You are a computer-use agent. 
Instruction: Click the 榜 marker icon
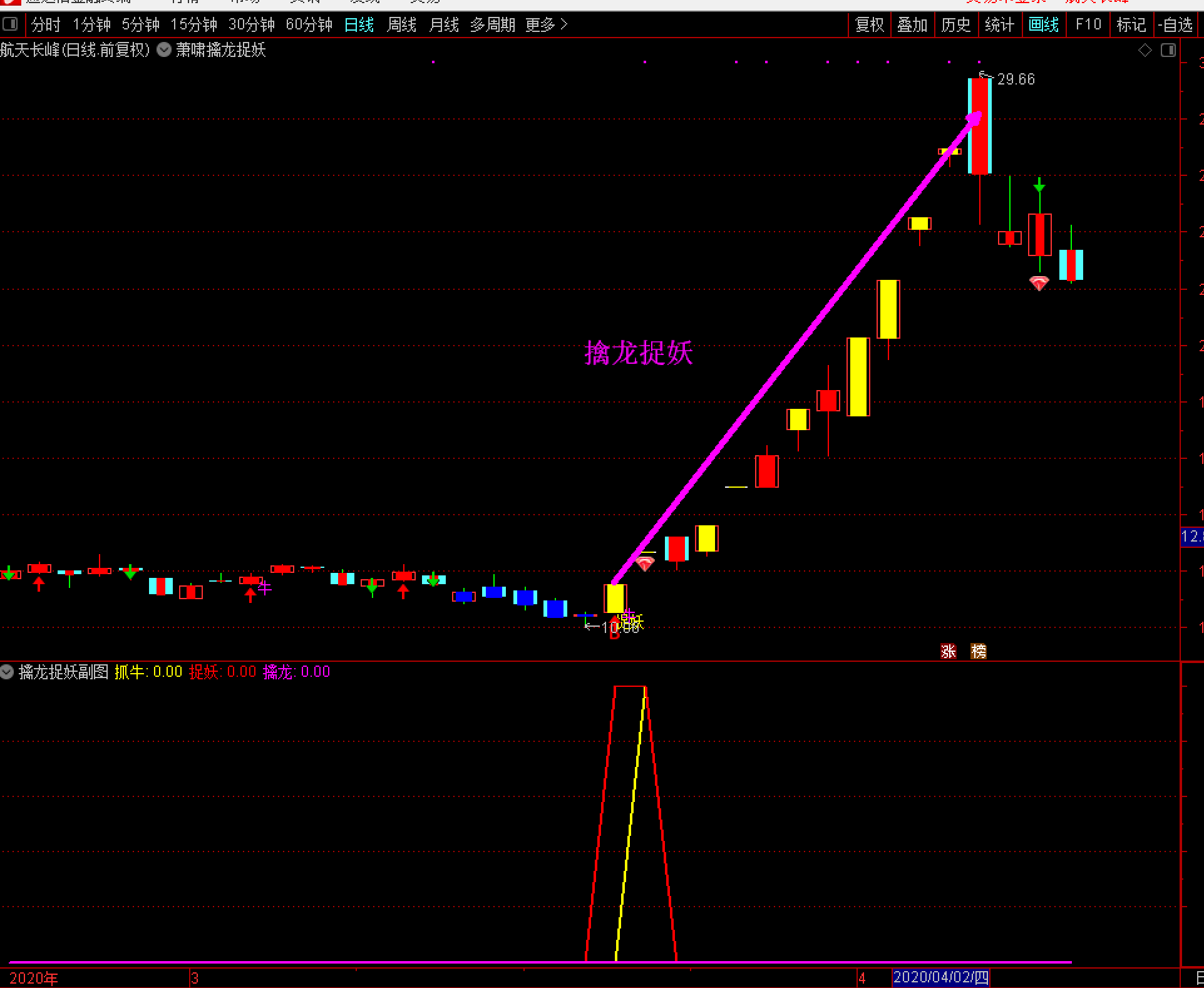(x=978, y=651)
